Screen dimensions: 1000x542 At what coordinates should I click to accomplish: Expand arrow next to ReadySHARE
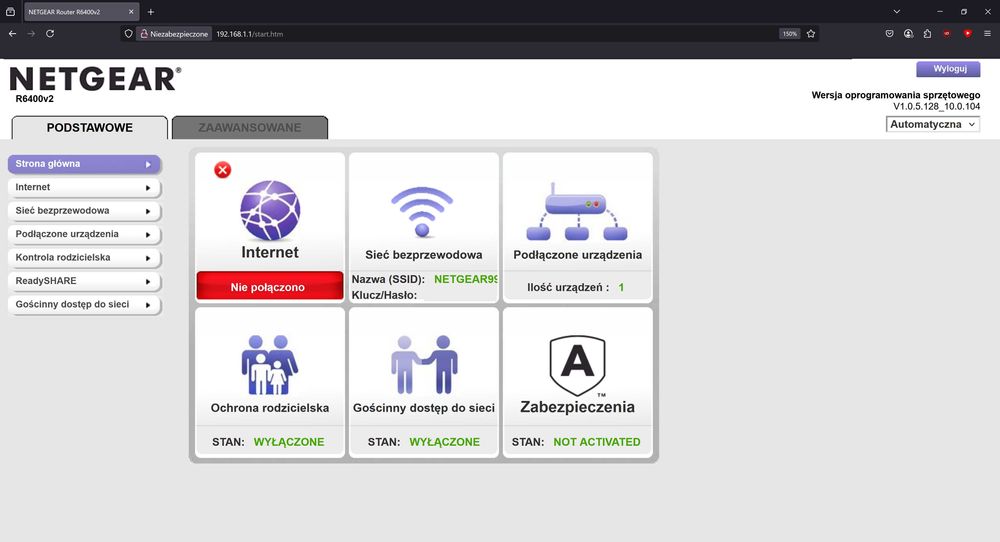(148, 281)
